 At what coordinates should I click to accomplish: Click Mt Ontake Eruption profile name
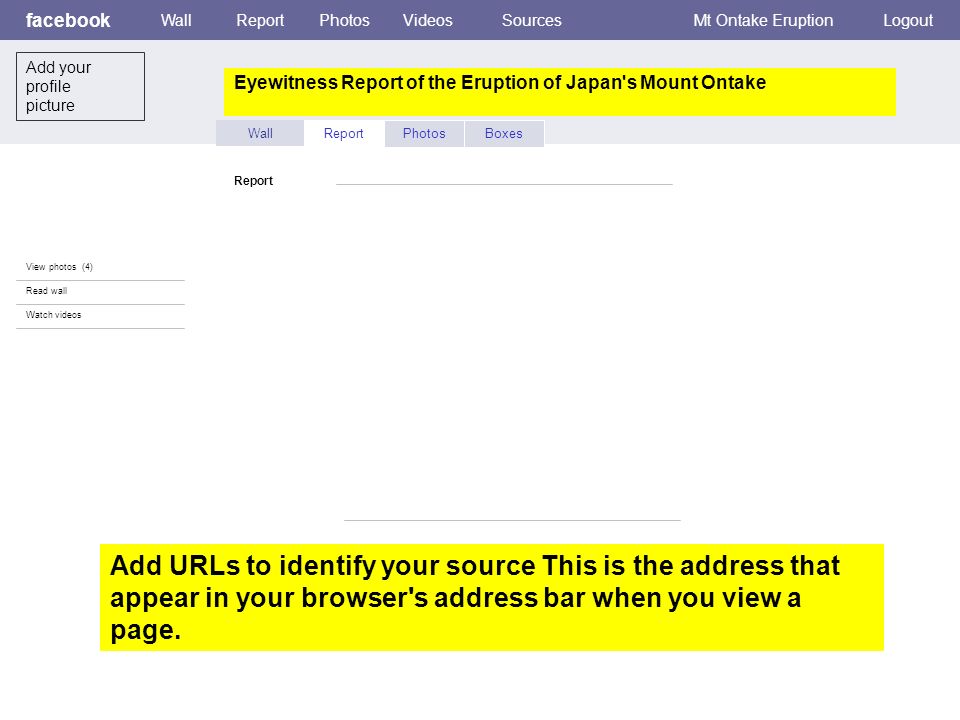click(763, 20)
